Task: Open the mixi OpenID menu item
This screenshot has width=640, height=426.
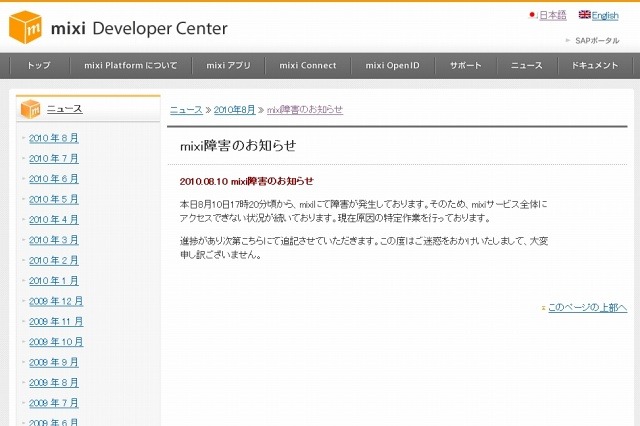Action: coord(392,65)
